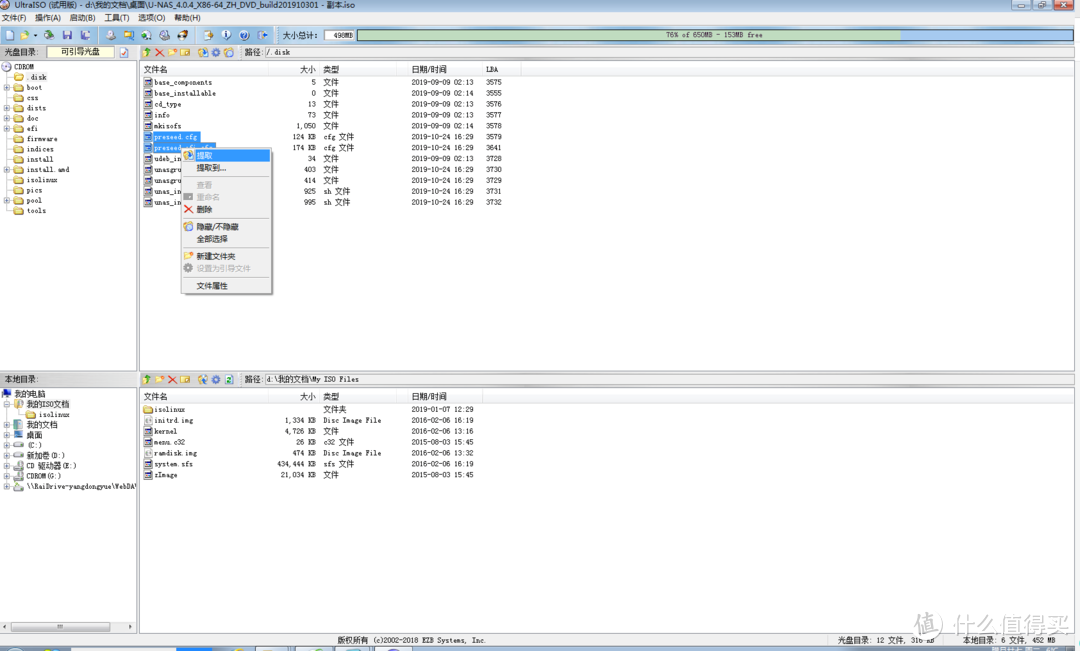The height and width of the screenshot is (651, 1080).
Task: Choose 提取到... in the context menu
Action: coord(226,168)
